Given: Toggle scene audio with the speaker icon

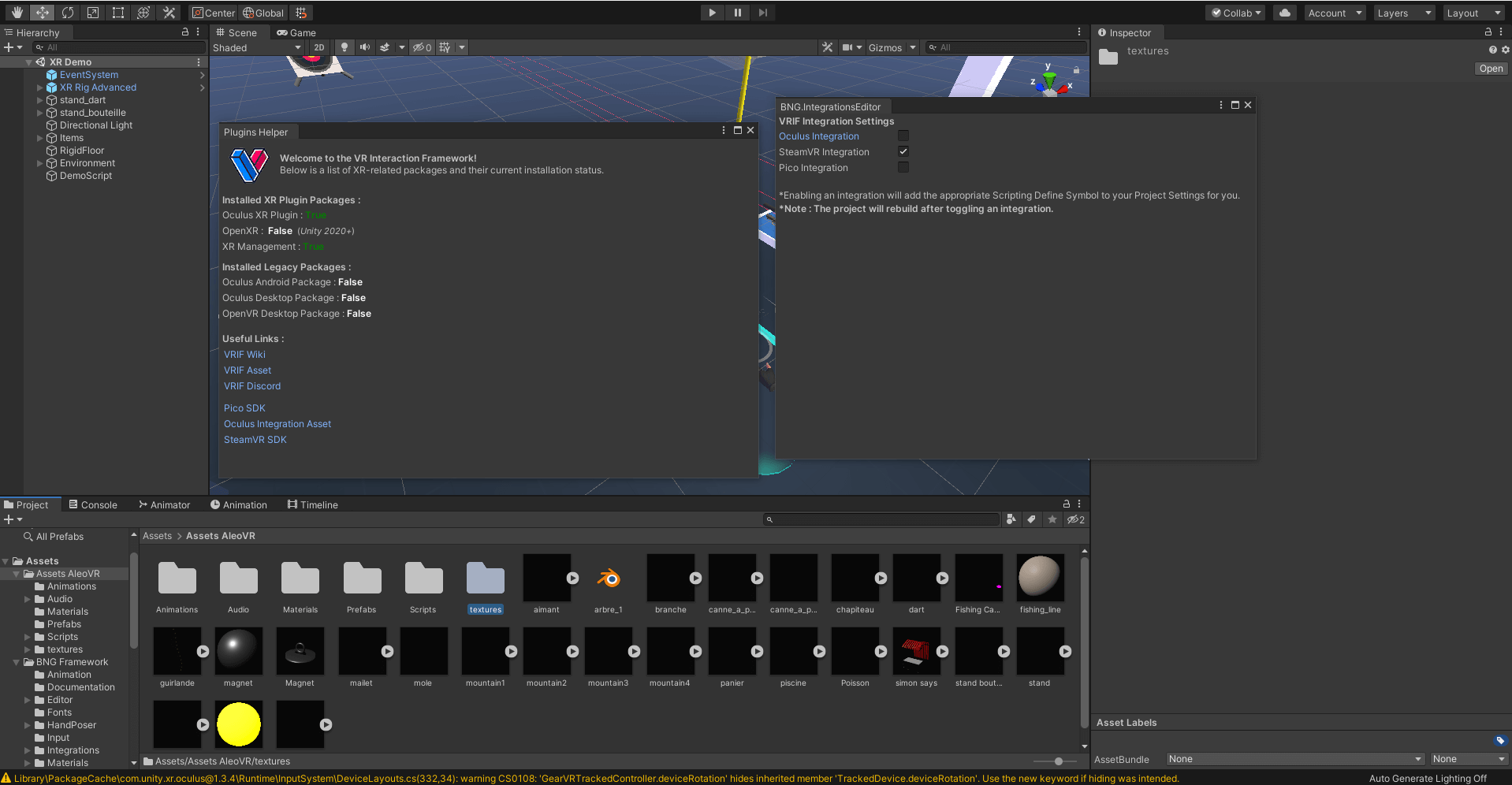Looking at the screenshot, I should tap(364, 47).
